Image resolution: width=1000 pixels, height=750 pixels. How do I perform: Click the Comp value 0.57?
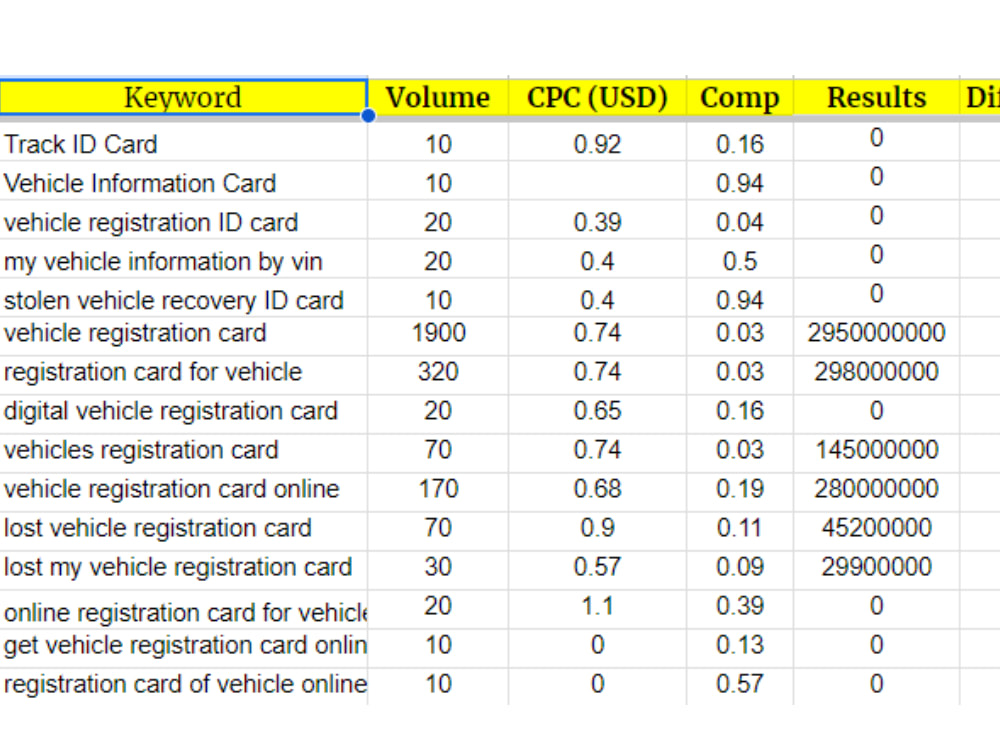click(740, 684)
